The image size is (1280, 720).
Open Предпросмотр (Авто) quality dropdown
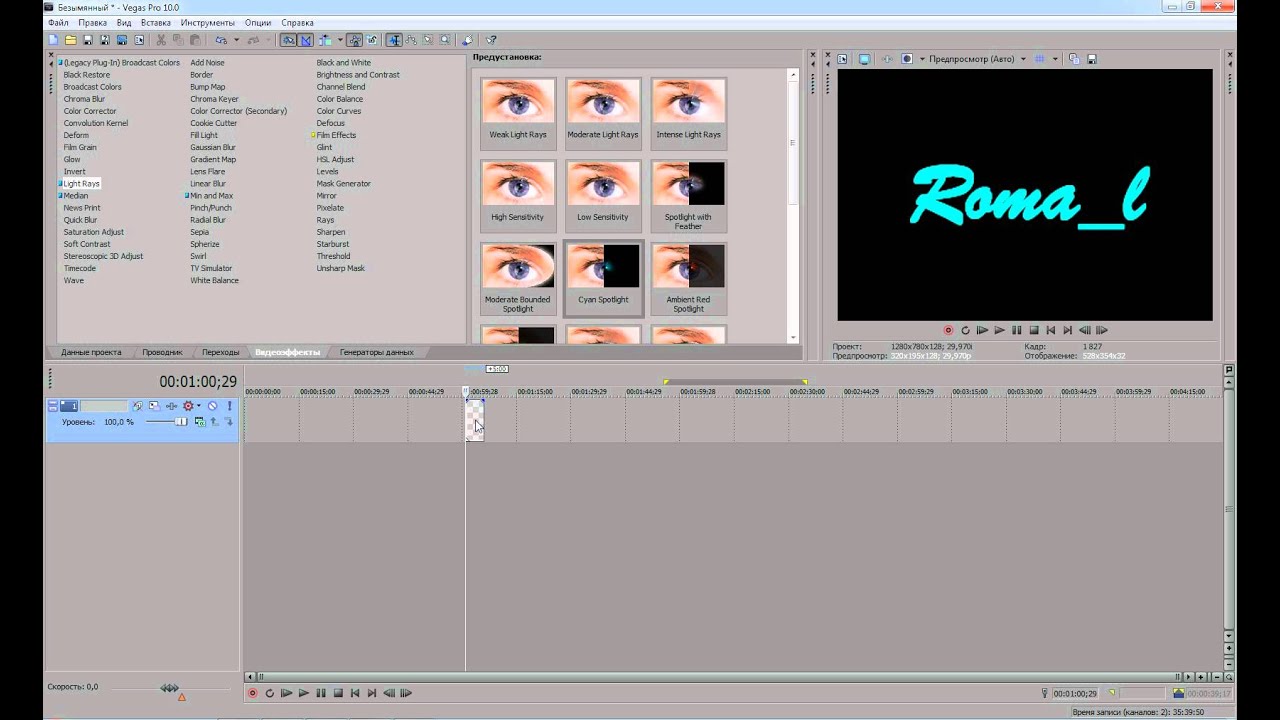point(977,59)
